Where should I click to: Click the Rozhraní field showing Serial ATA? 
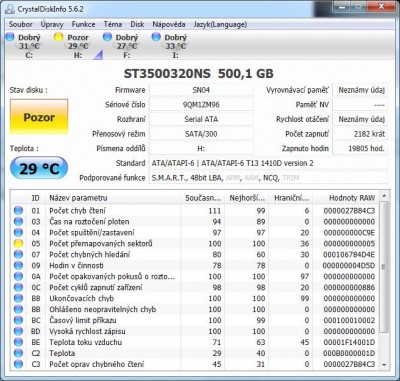click(201, 119)
